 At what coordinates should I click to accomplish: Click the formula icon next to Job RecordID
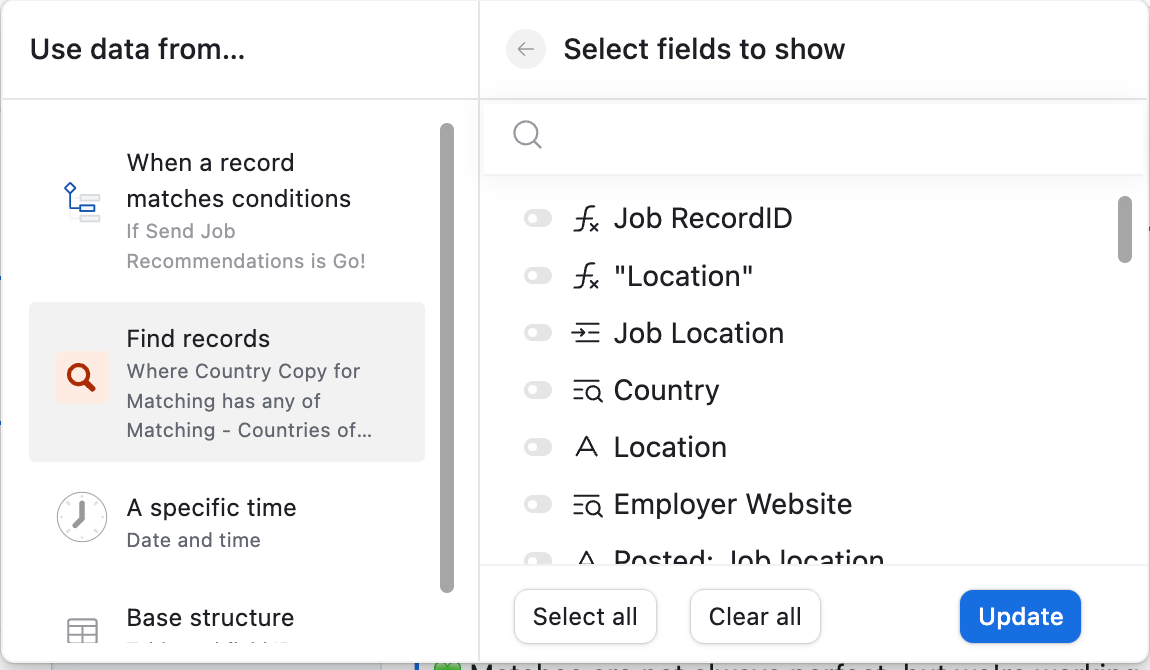click(586, 218)
